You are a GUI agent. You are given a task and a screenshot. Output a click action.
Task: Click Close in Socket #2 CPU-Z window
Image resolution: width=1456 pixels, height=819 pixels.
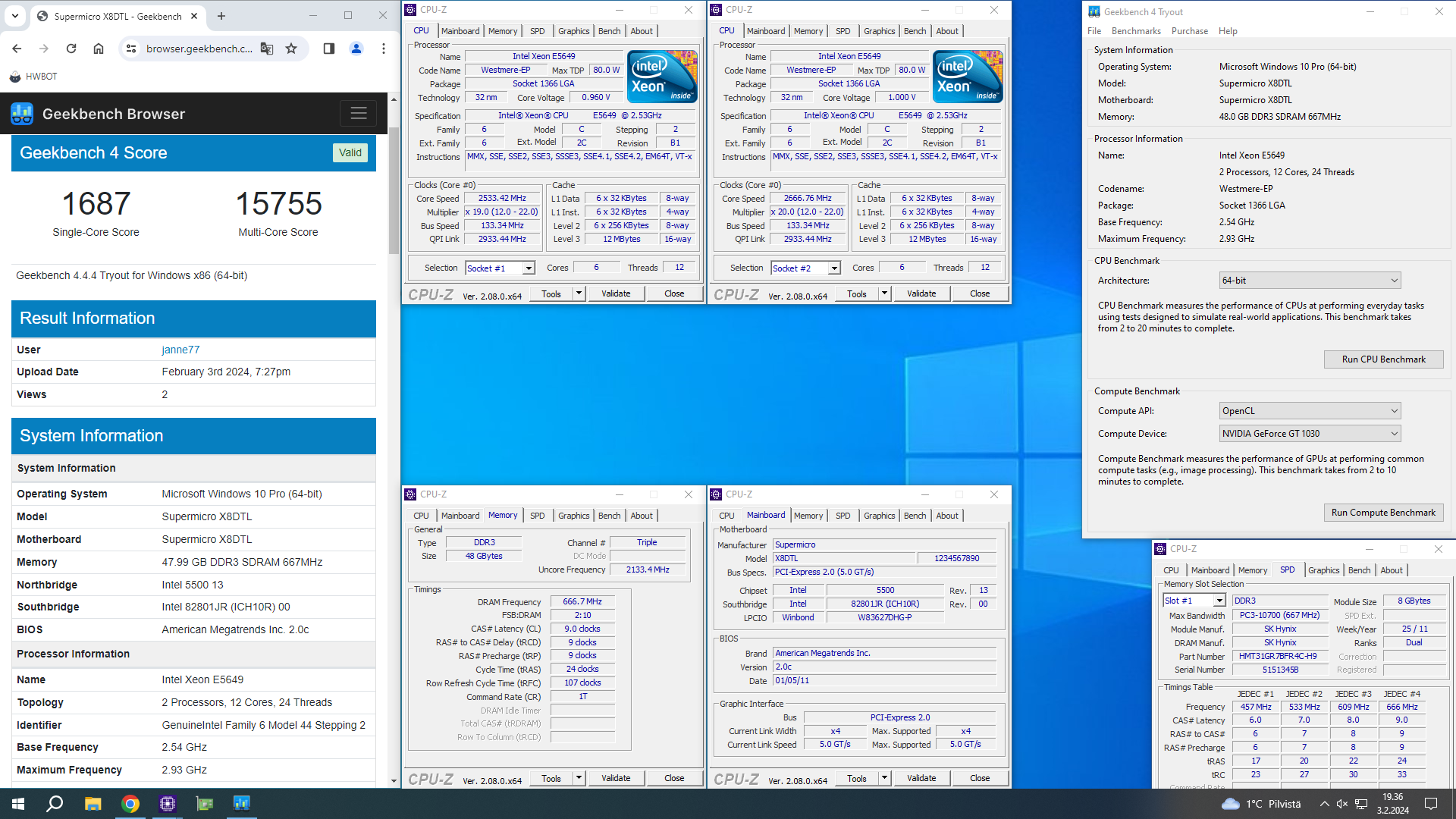[980, 293]
